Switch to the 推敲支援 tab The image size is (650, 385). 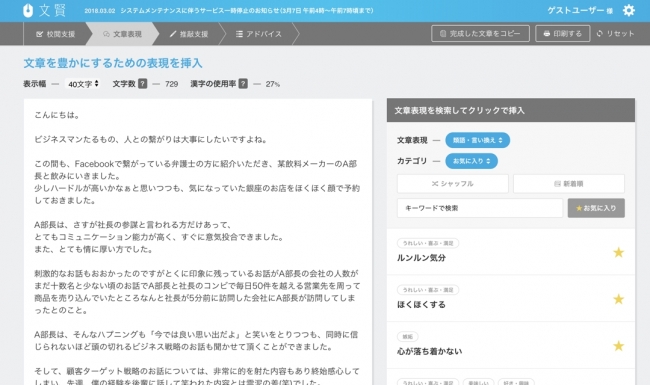click(189, 34)
